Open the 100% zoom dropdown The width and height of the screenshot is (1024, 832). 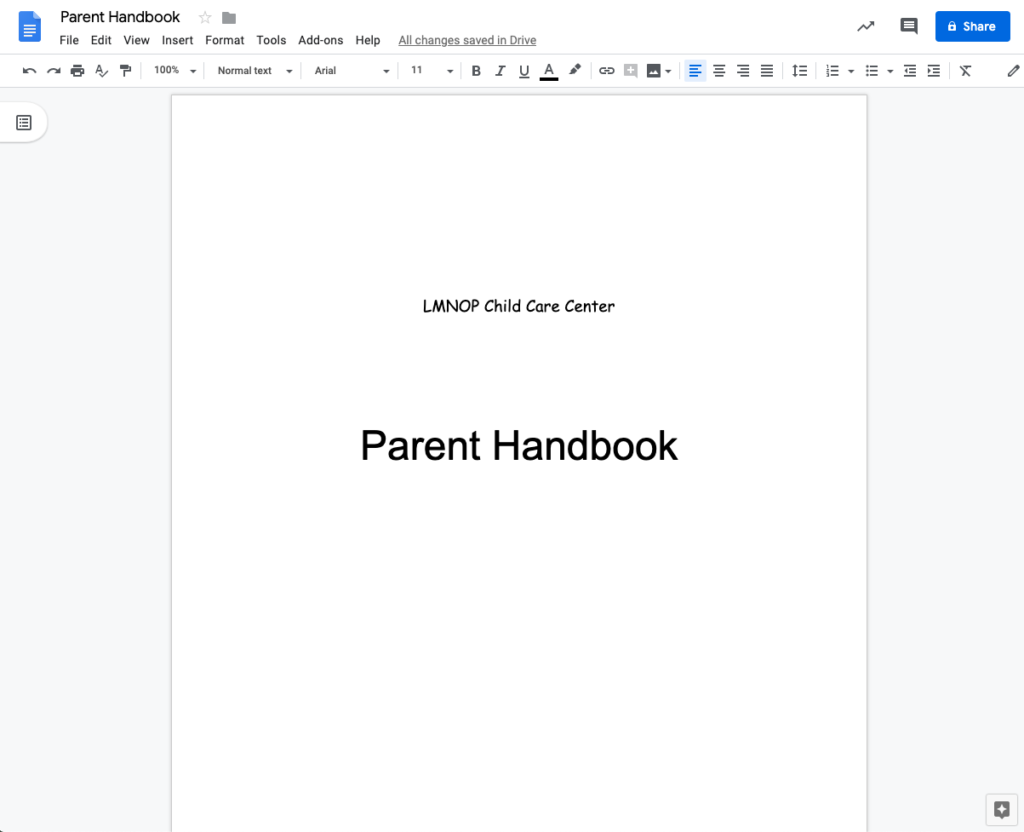(x=174, y=71)
